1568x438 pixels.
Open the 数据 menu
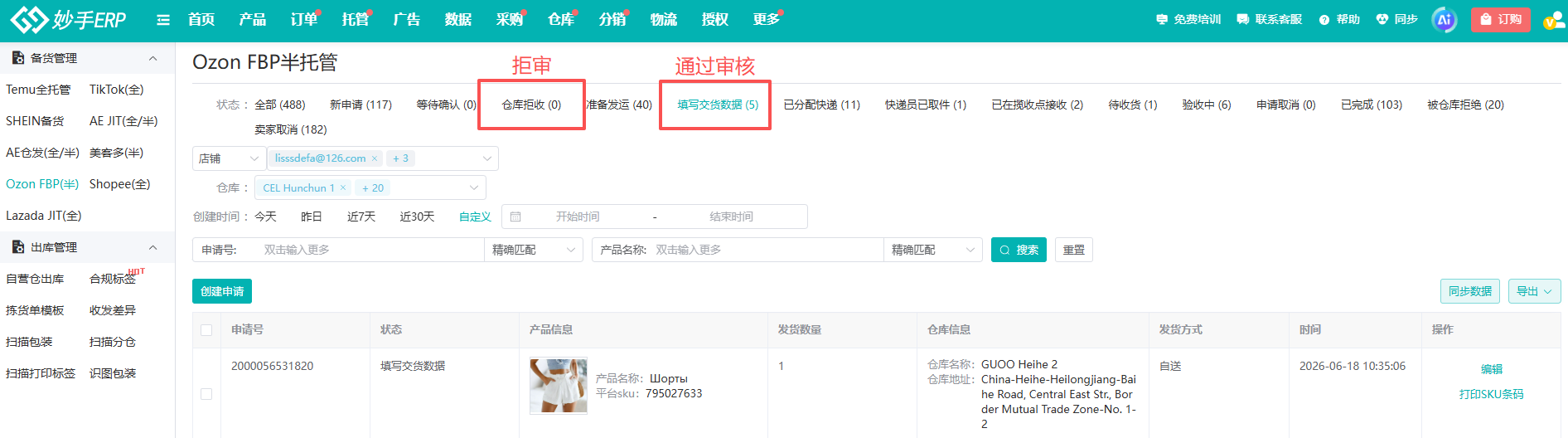[x=458, y=19]
